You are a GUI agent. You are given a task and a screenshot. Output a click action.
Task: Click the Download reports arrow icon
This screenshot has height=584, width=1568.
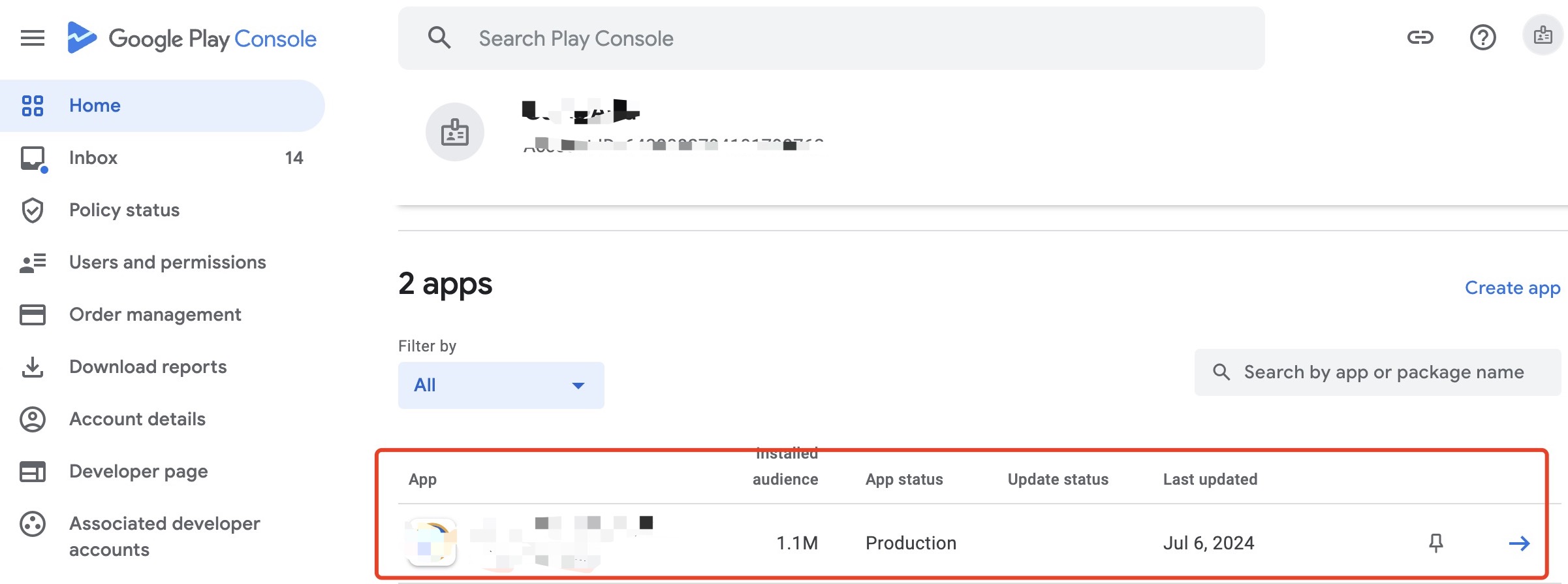click(x=33, y=367)
